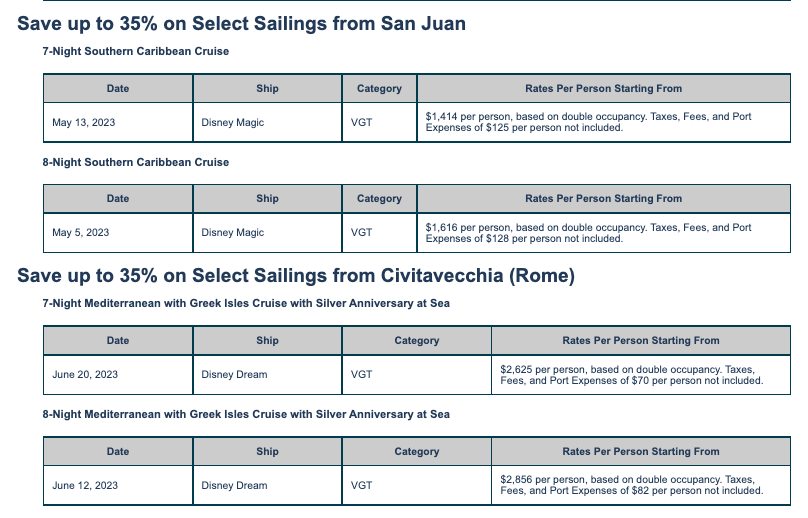Viewport: 808px width, 518px height.
Task: Select the $2,856 per person rate text
Action: 631,485
